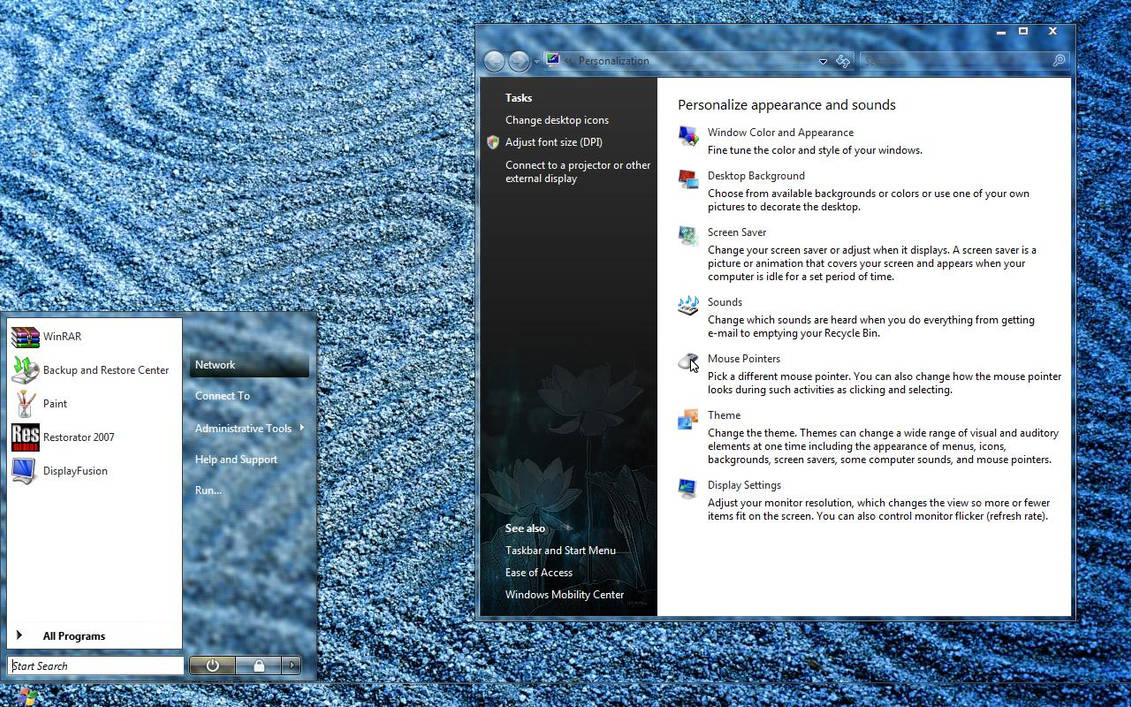Open Mouse Pointers settings link
This screenshot has height=707, width=1131.
pyautogui.click(x=744, y=359)
